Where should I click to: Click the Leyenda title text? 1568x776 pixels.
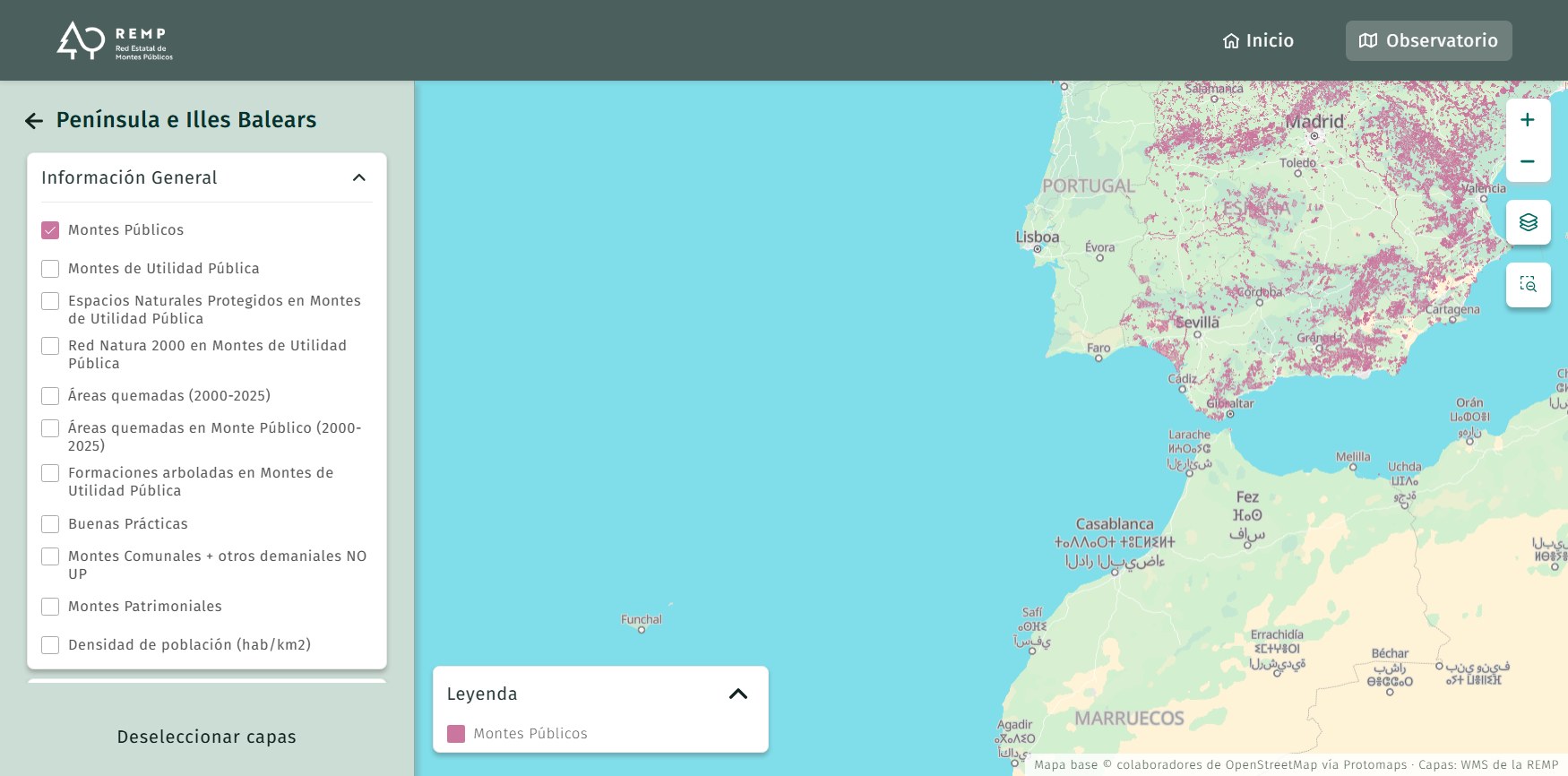[482, 694]
